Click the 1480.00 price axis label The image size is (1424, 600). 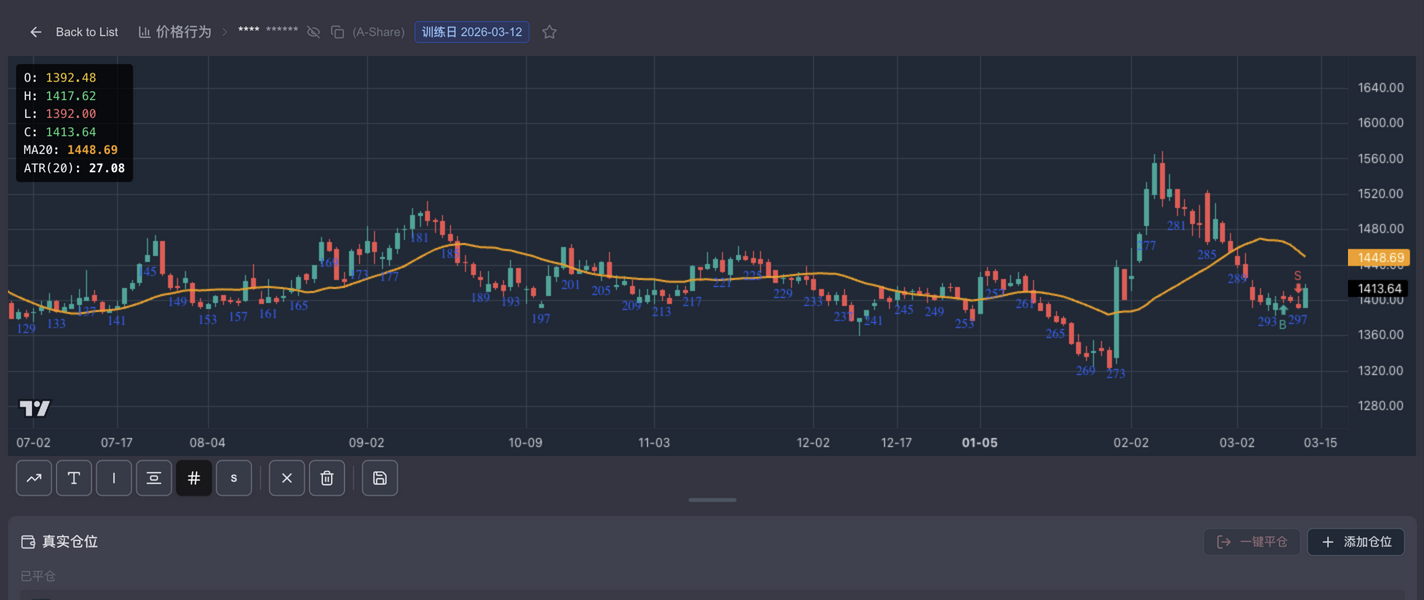[x=1381, y=229]
